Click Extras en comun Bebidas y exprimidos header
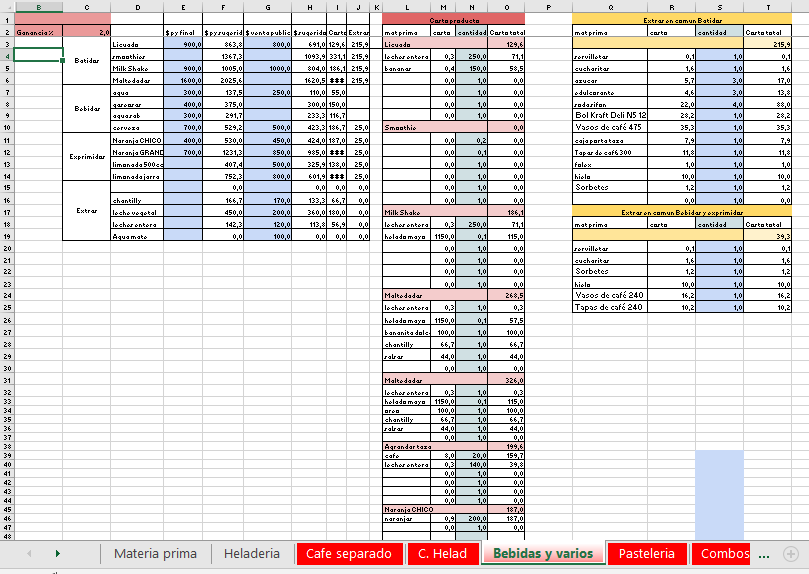This screenshot has height=574, width=809. [x=682, y=212]
